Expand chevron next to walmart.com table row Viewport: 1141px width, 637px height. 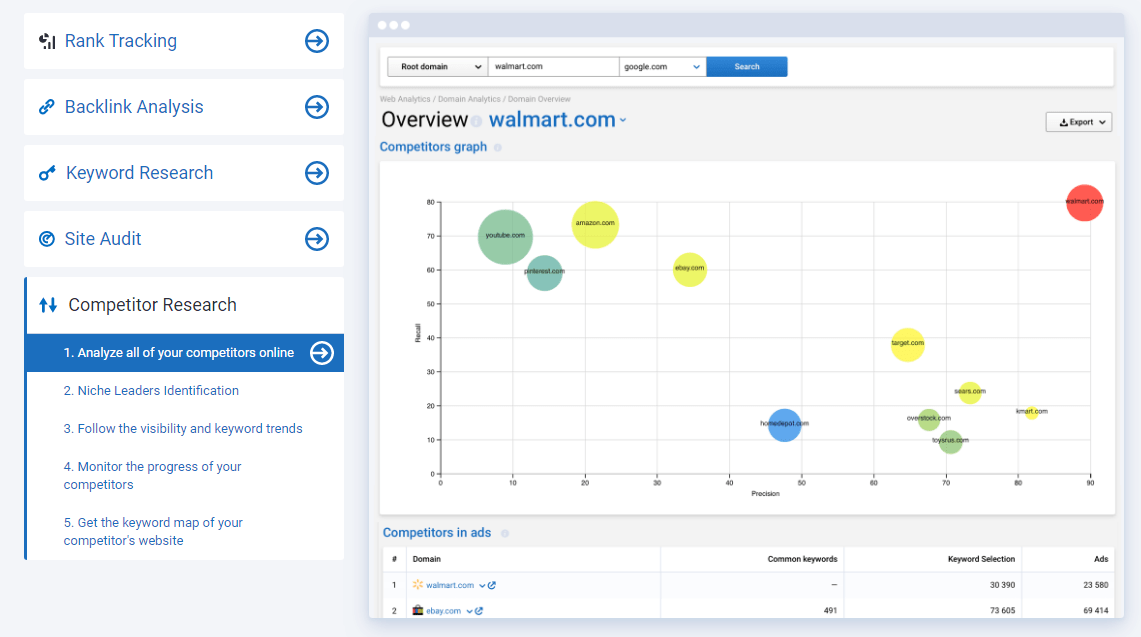tap(482, 585)
